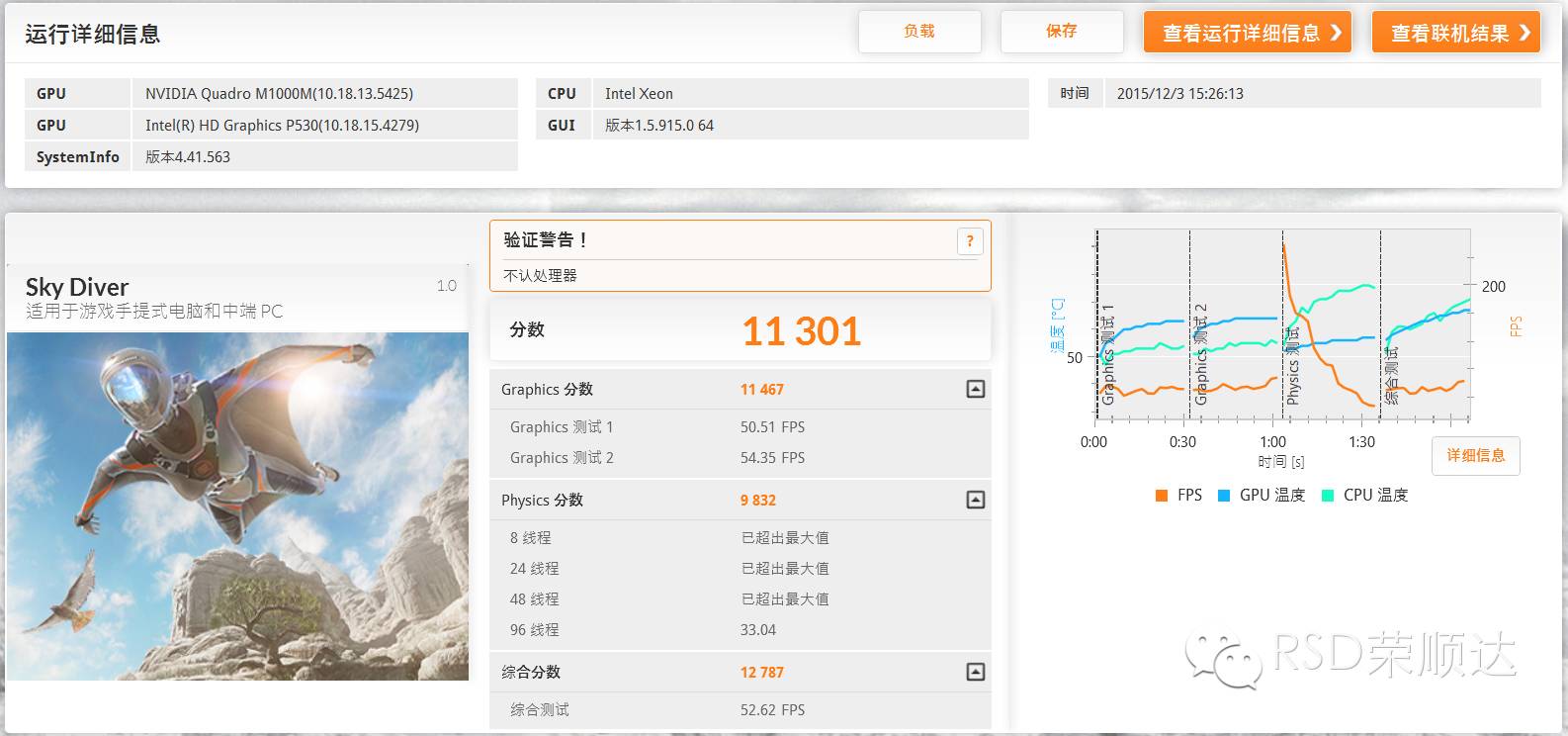Open 查看运行详细信息 orange button
The height and width of the screenshot is (736, 1568).
1248,33
